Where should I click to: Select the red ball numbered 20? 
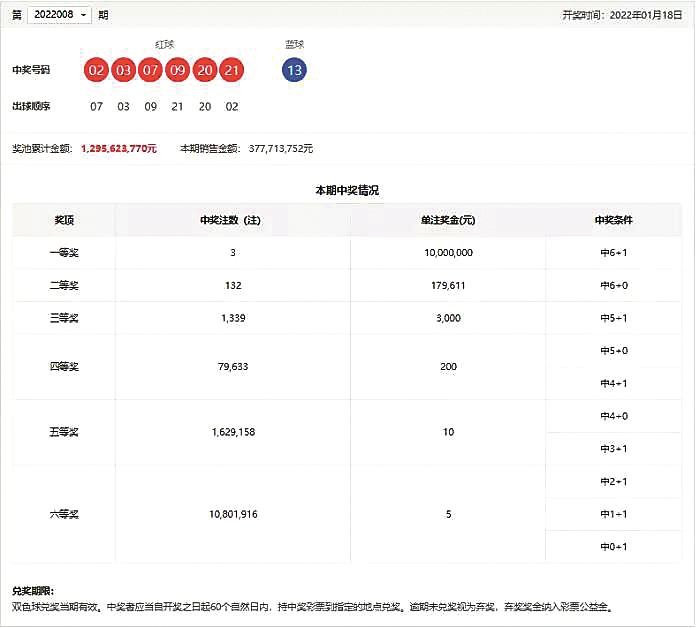pos(204,70)
